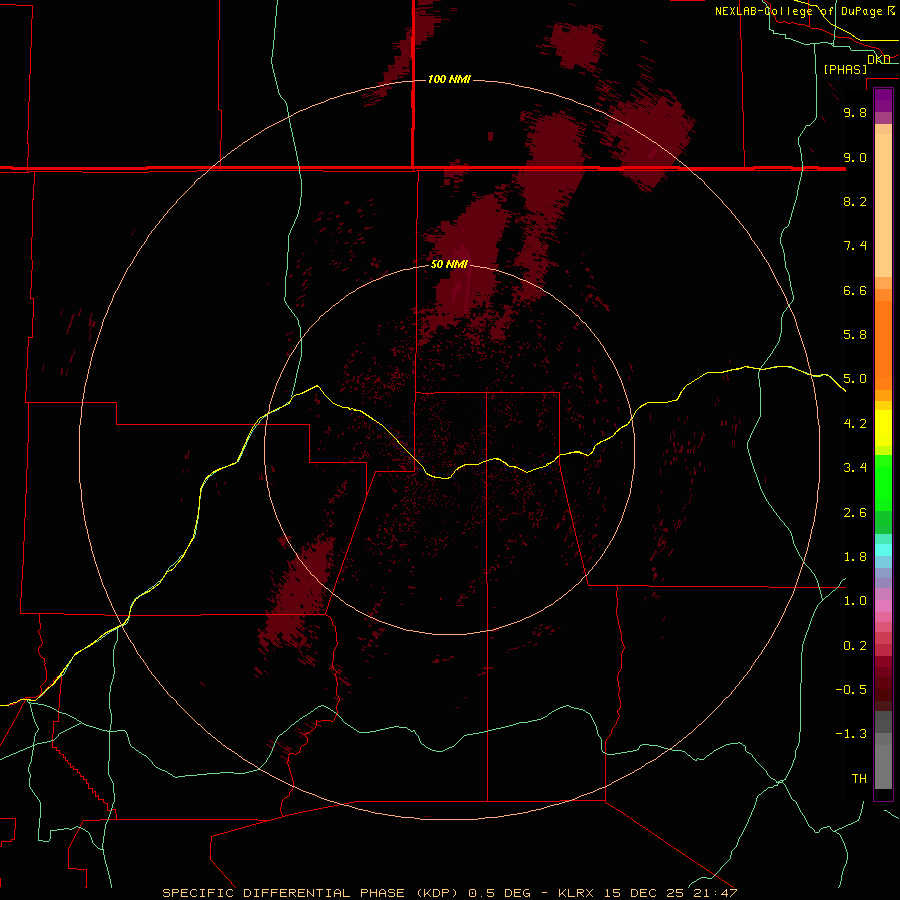Click the 8.2 value on the scale
The image size is (900, 900).
coord(855,201)
